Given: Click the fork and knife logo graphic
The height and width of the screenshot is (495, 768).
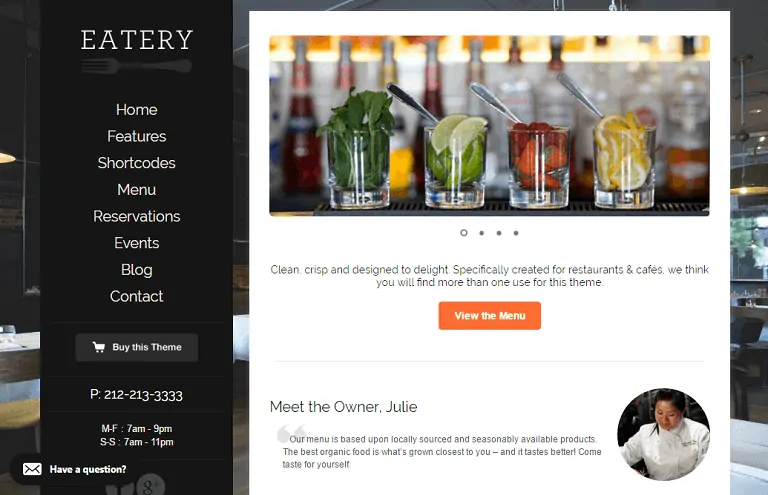Looking at the screenshot, I should coord(137,65).
